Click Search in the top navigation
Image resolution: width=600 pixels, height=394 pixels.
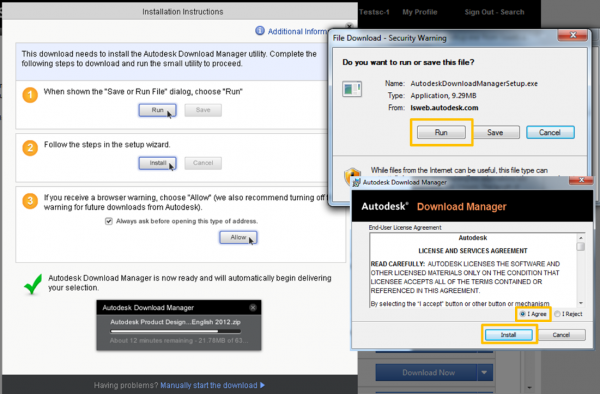point(512,12)
